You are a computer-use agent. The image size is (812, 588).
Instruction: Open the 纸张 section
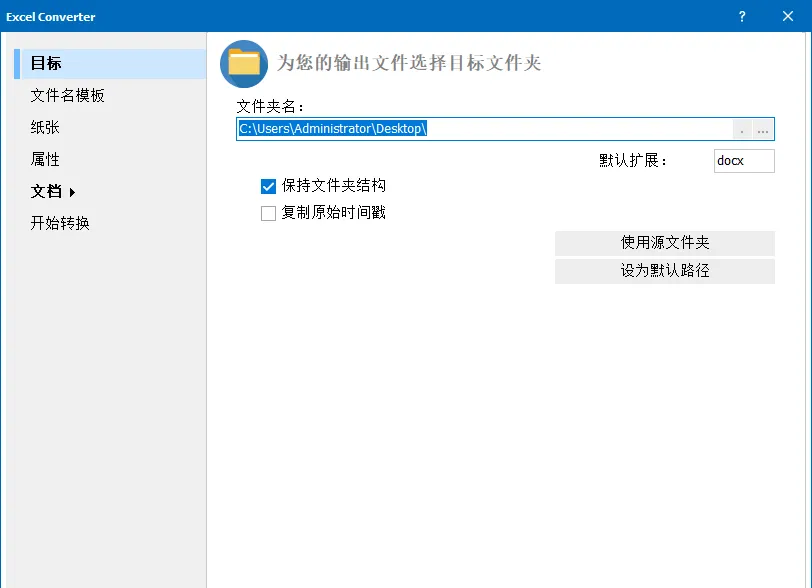pyautogui.click(x=45, y=127)
